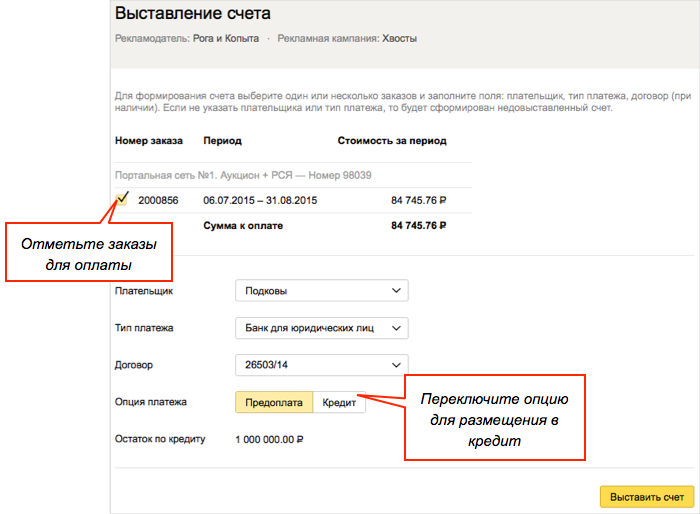
Task: Click the Период column header
Action: pos(222,141)
